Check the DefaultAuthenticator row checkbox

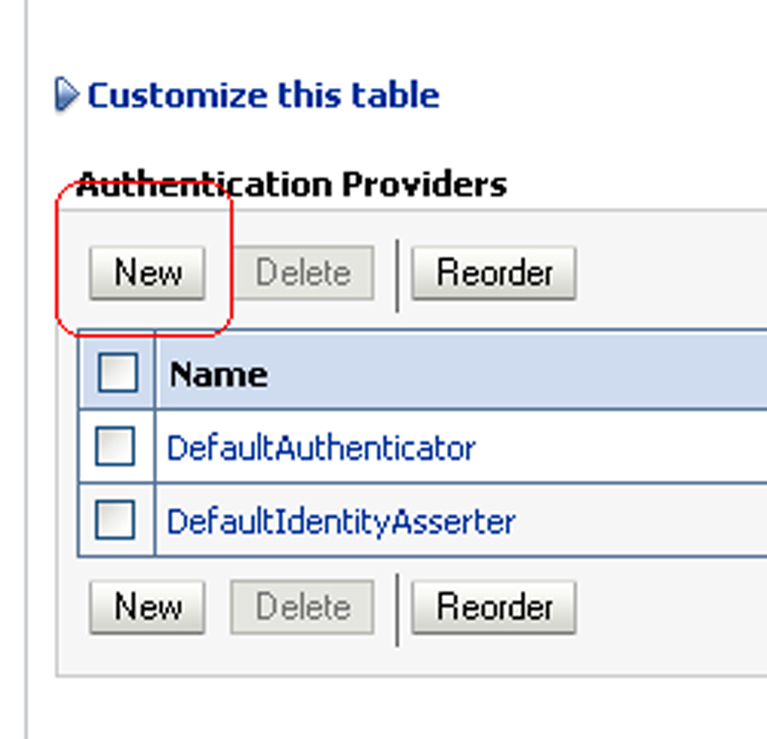point(115,446)
